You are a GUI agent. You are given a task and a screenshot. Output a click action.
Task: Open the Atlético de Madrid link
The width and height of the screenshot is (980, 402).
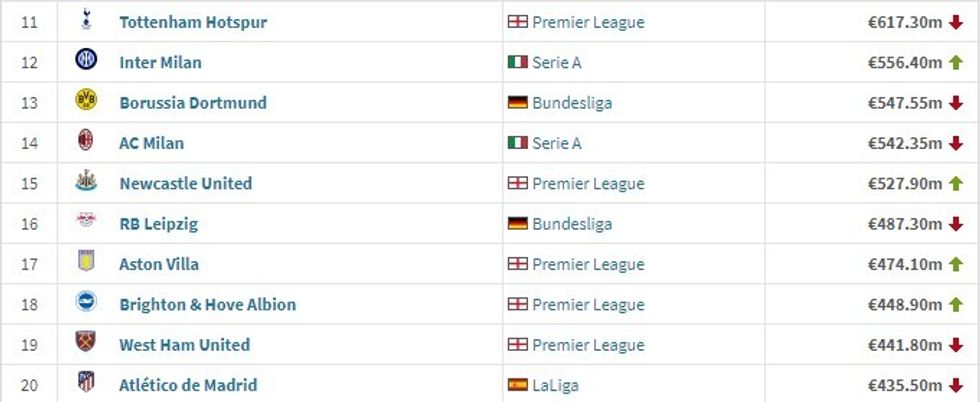188,385
